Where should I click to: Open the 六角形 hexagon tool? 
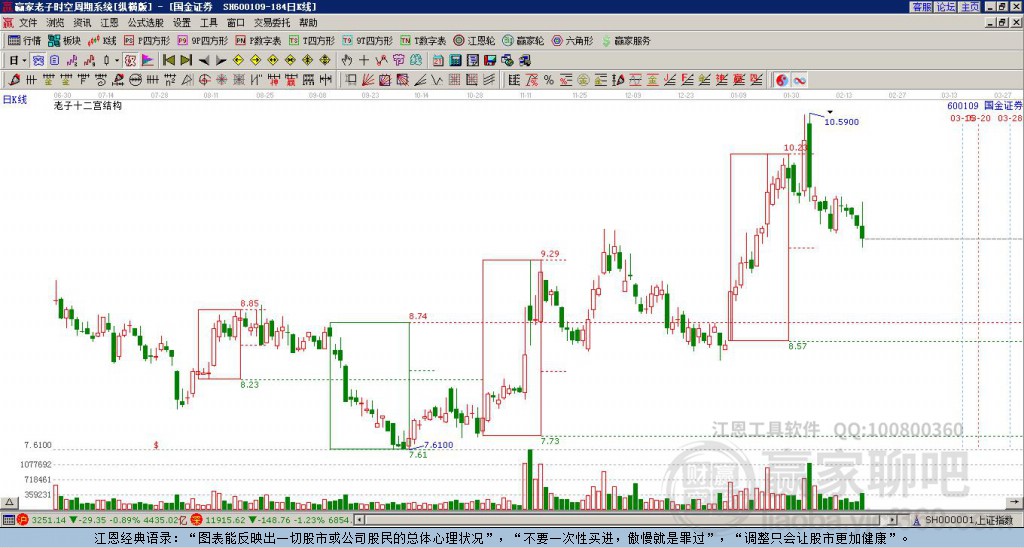[573, 40]
